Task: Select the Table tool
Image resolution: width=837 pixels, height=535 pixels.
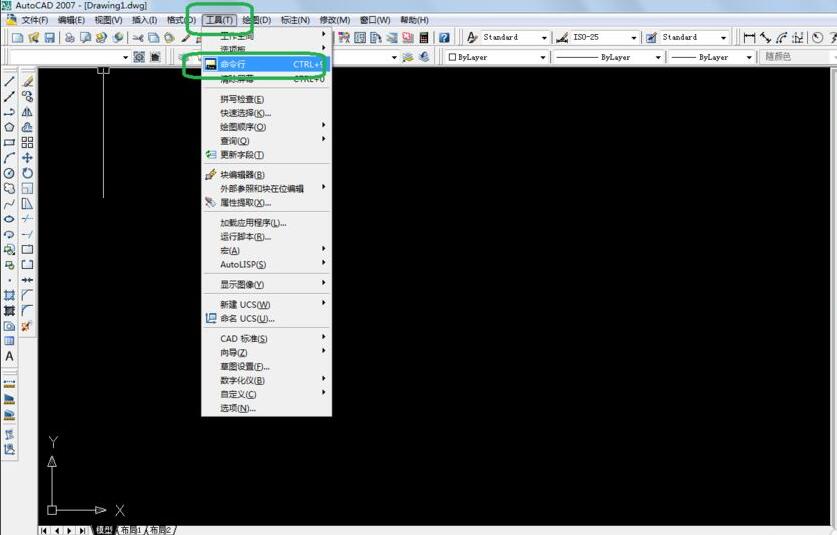Action: pyautogui.click(x=9, y=341)
